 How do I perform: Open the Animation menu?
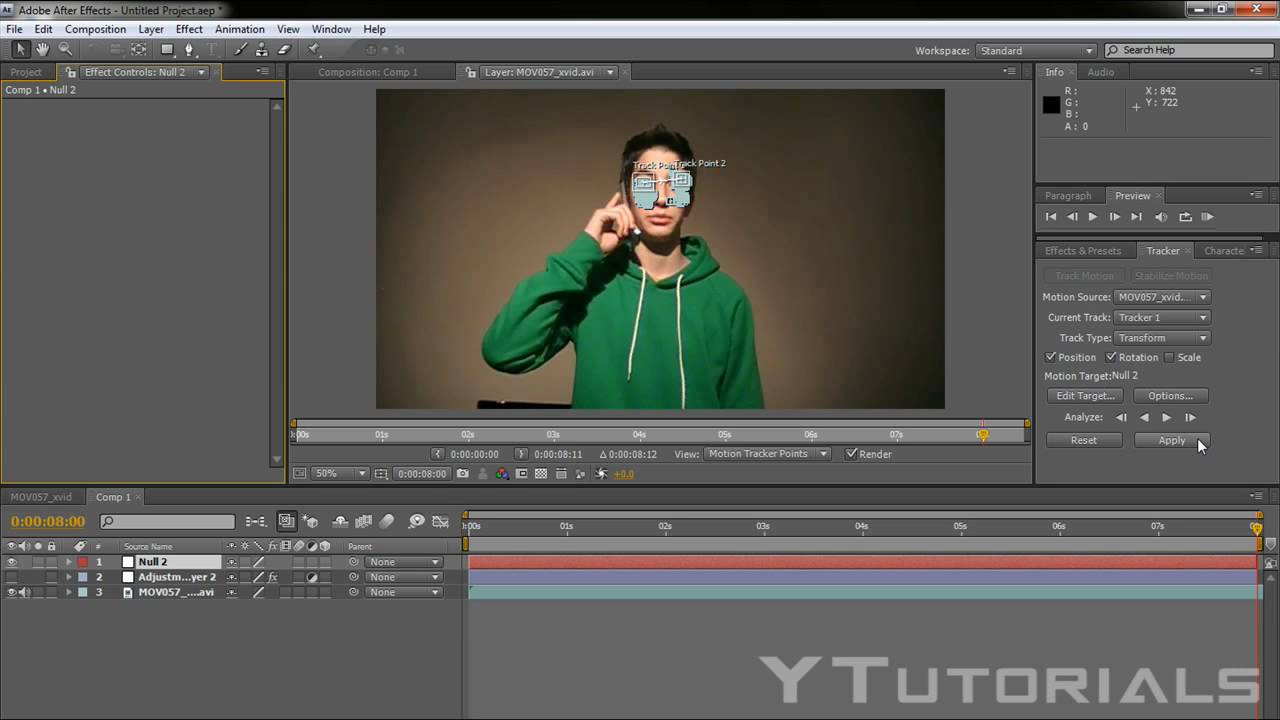point(240,29)
